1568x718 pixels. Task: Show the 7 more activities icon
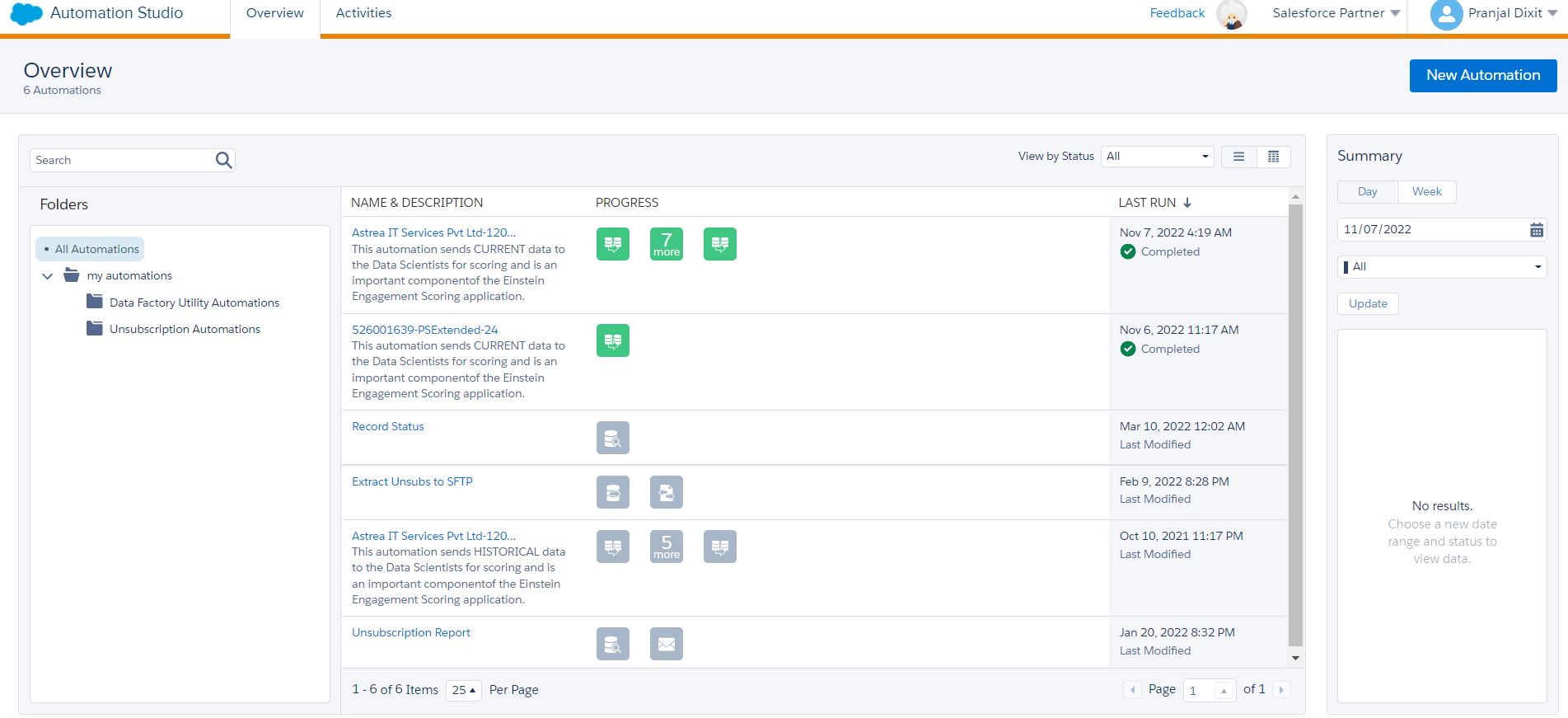667,244
